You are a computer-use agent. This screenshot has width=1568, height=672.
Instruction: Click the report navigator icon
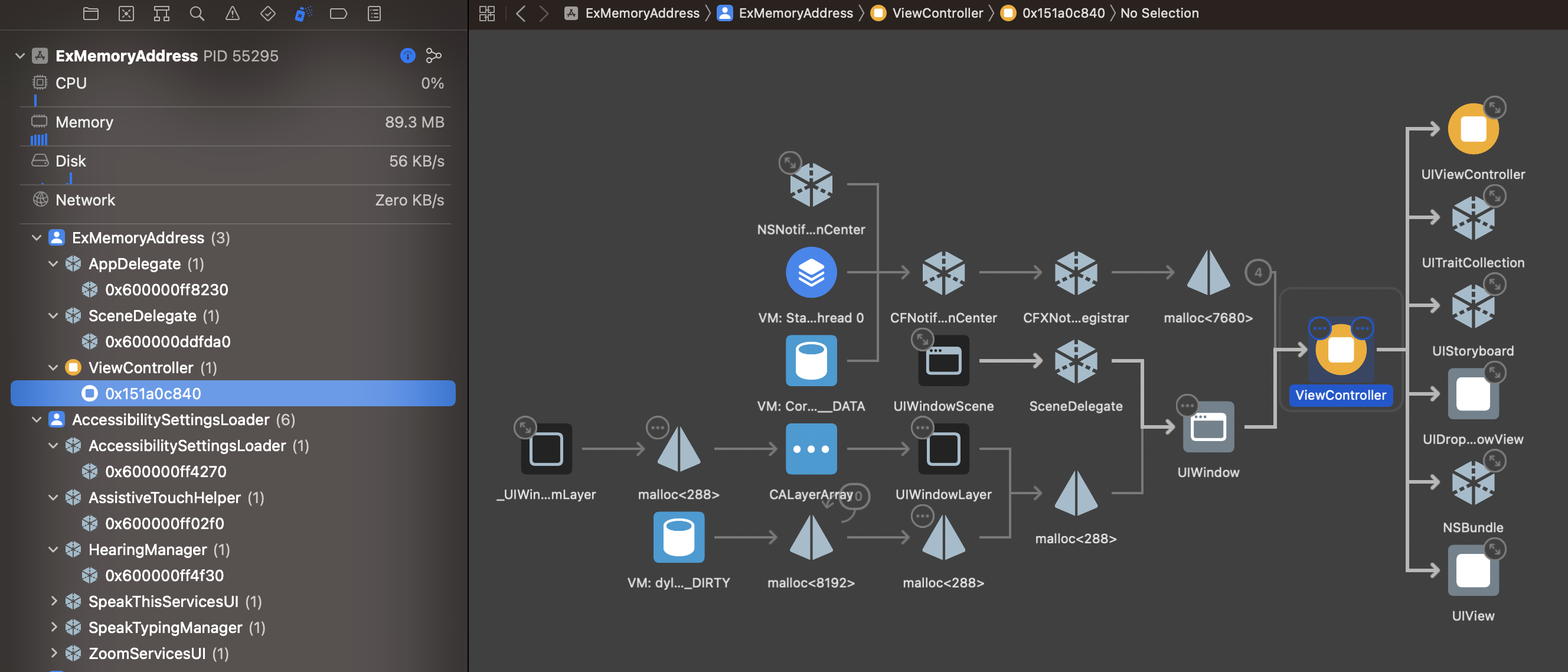click(x=374, y=14)
